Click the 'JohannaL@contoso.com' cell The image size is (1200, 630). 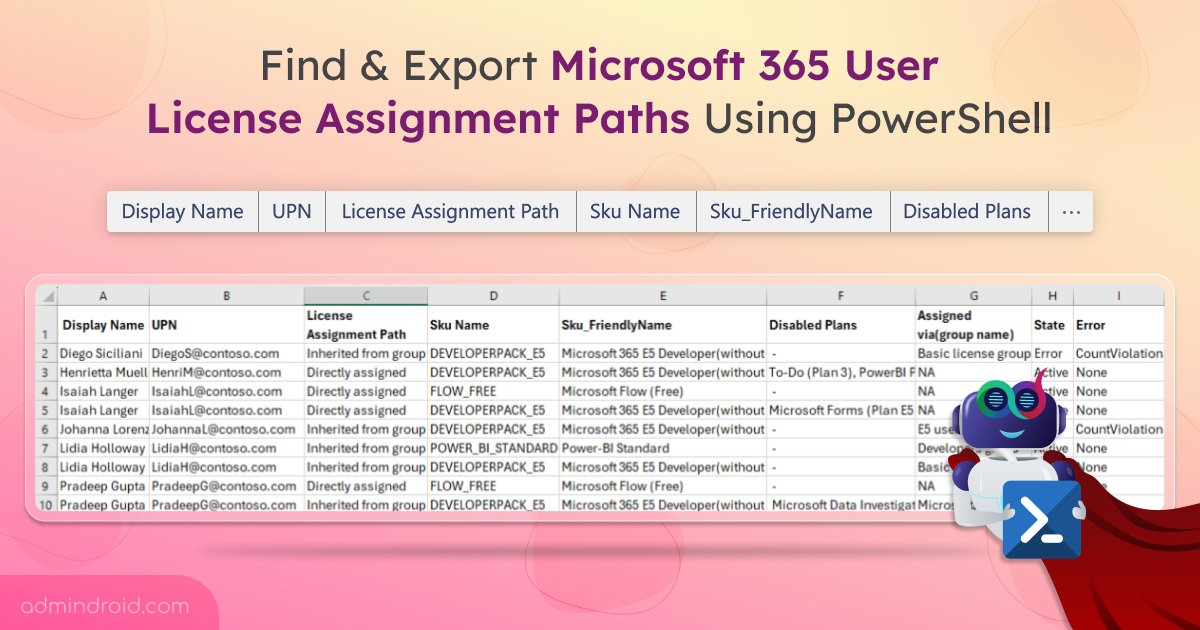tap(227, 429)
